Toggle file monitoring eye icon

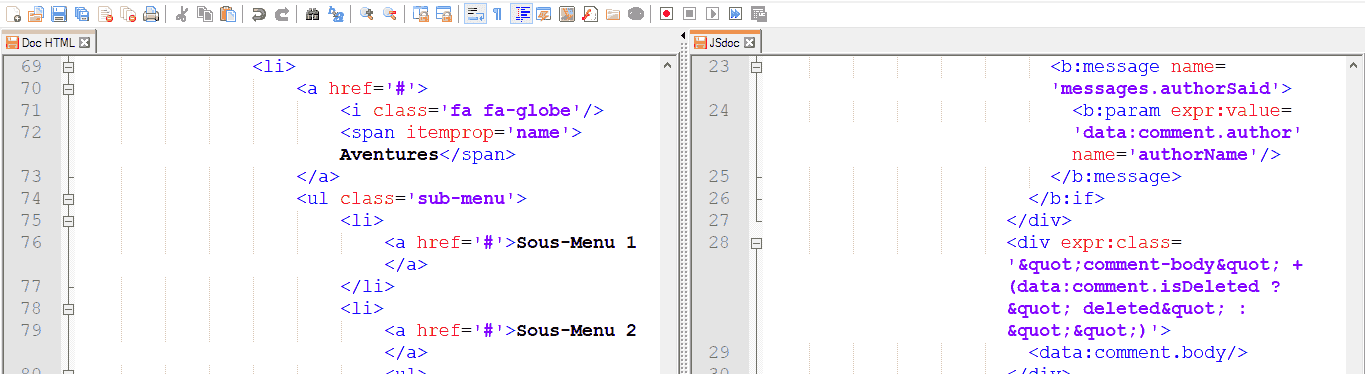pos(636,14)
